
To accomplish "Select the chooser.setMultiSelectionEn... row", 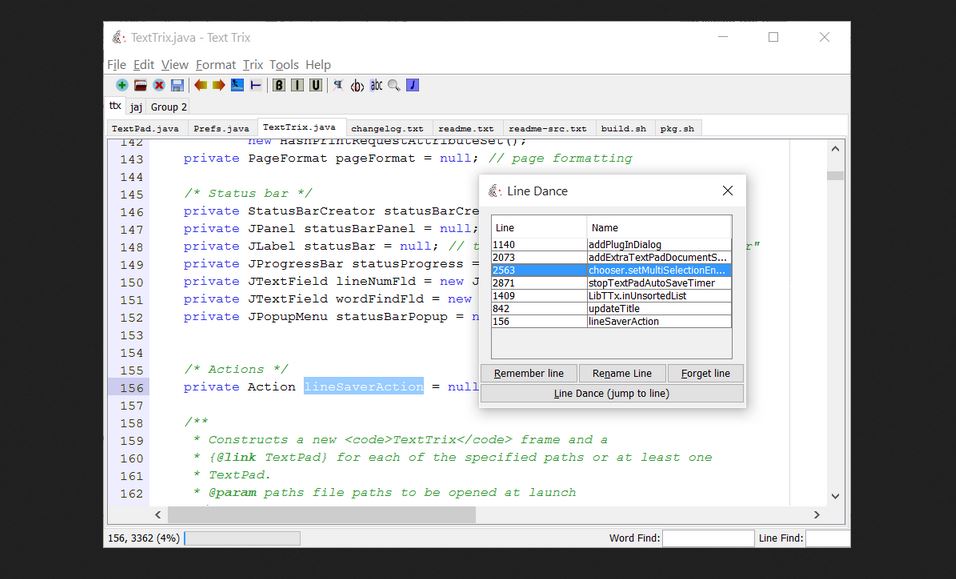I will (x=612, y=270).
